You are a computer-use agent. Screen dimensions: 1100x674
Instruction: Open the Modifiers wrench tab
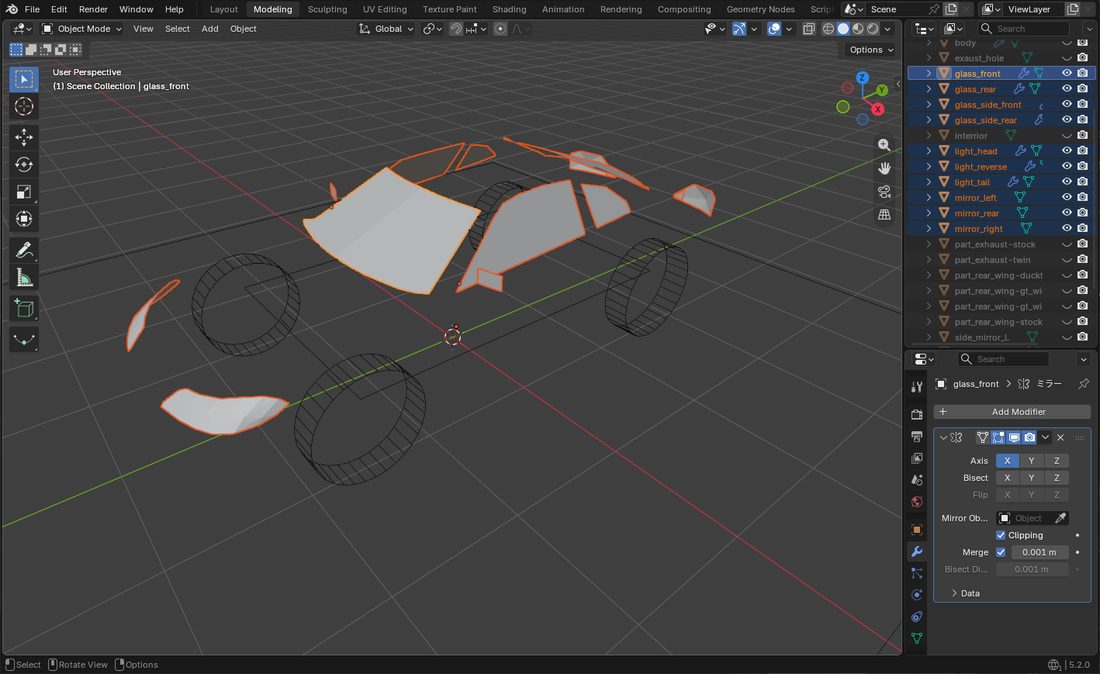916,551
